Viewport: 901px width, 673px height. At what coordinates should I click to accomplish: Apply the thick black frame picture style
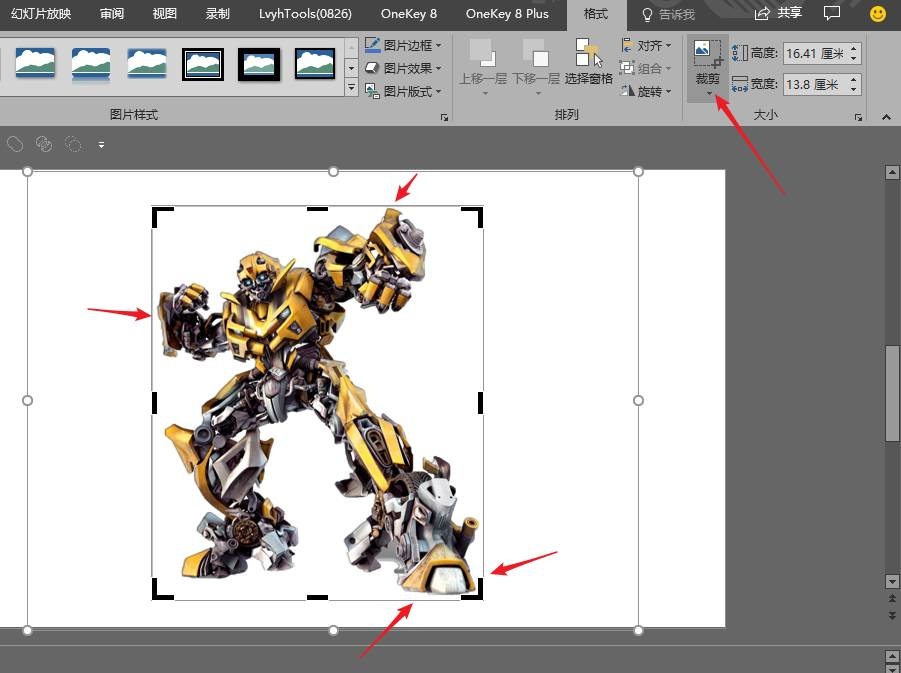259,64
